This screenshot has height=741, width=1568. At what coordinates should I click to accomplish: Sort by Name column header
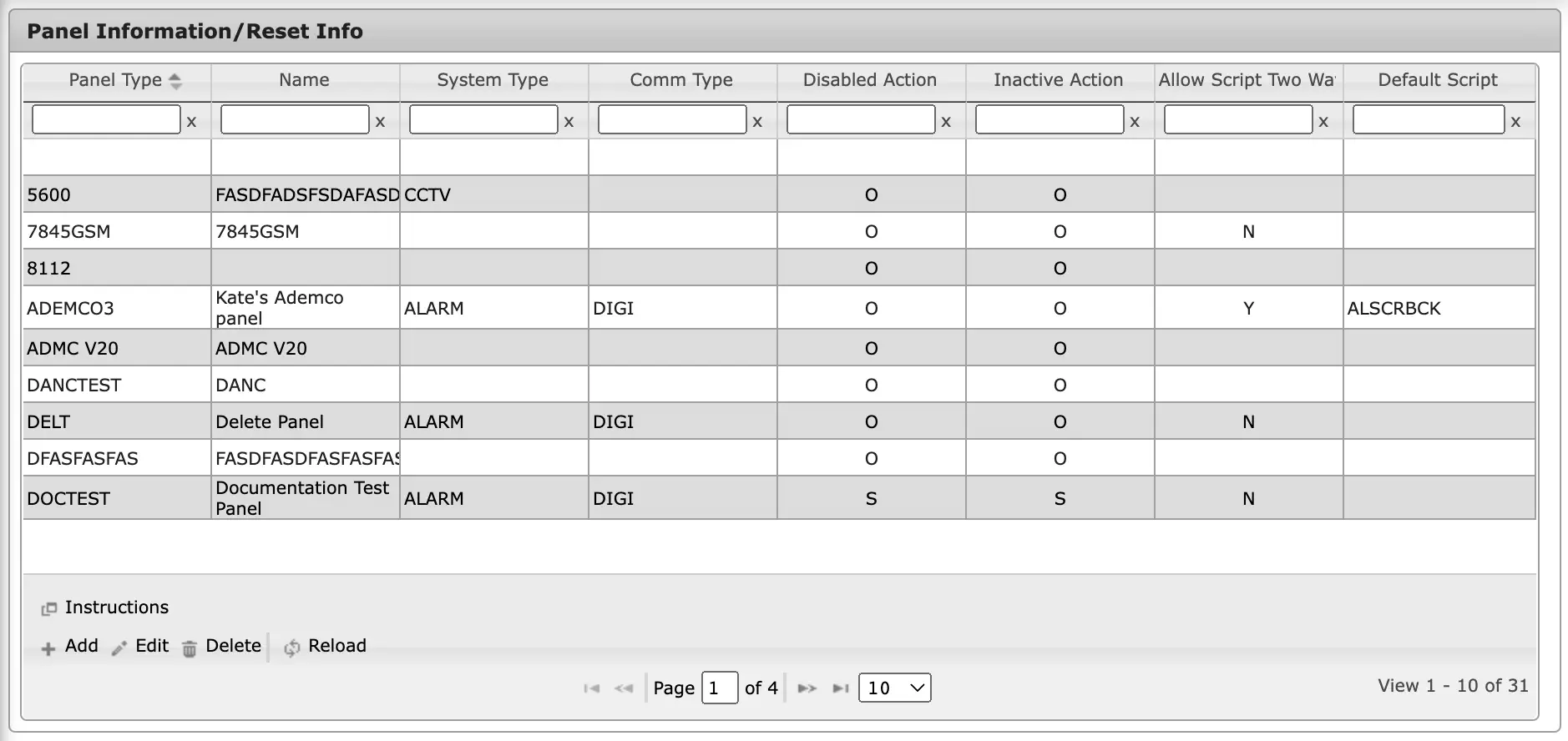click(x=305, y=80)
